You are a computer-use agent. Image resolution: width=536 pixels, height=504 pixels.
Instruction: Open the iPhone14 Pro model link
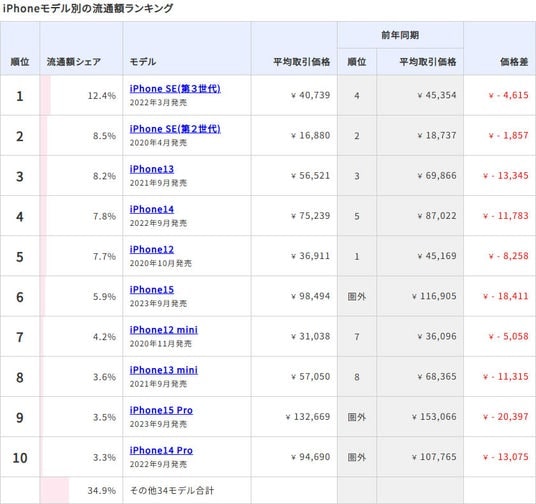pyautogui.click(x=161, y=450)
